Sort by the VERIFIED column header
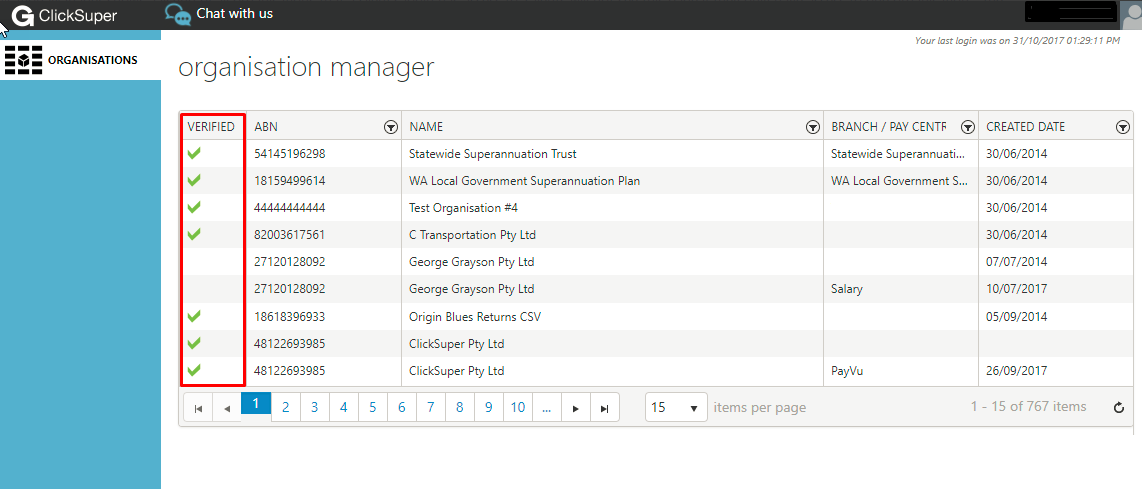 pos(210,127)
